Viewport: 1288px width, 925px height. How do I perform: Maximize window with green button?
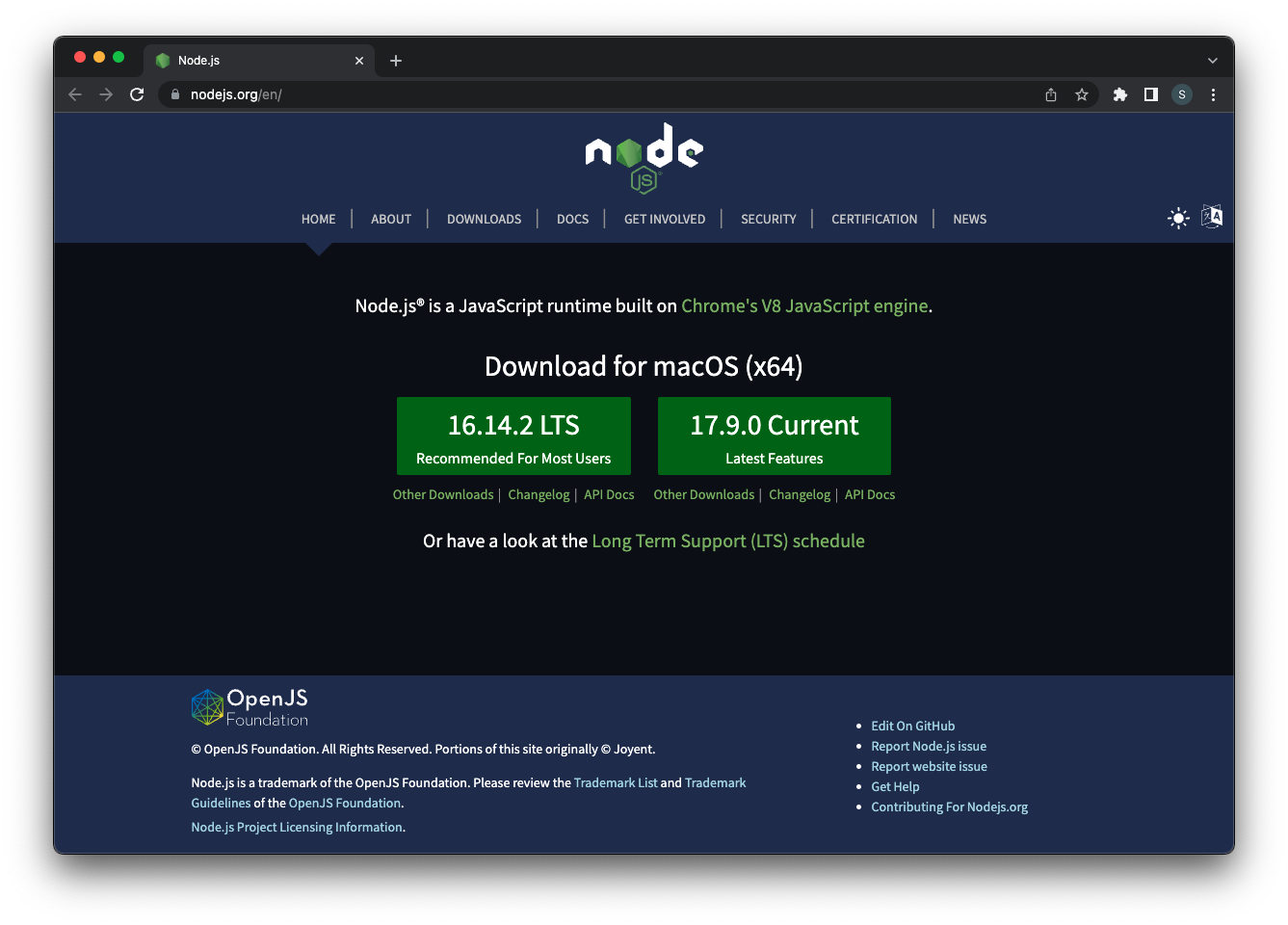[118, 57]
